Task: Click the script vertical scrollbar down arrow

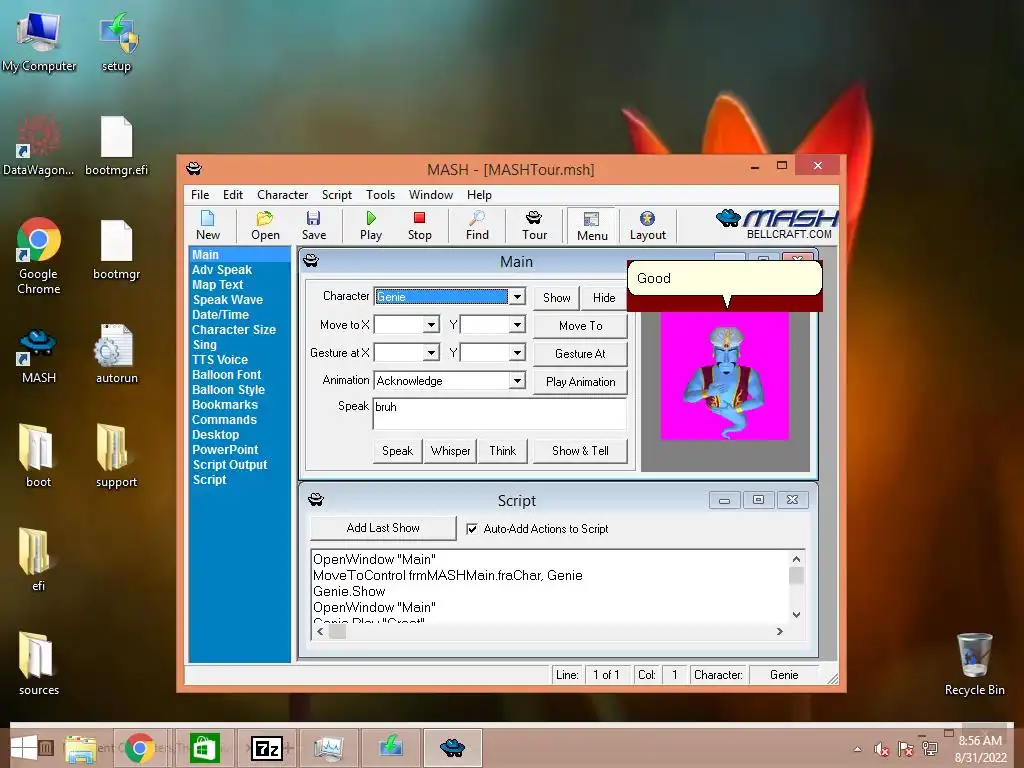Action: pyautogui.click(x=796, y=615)
